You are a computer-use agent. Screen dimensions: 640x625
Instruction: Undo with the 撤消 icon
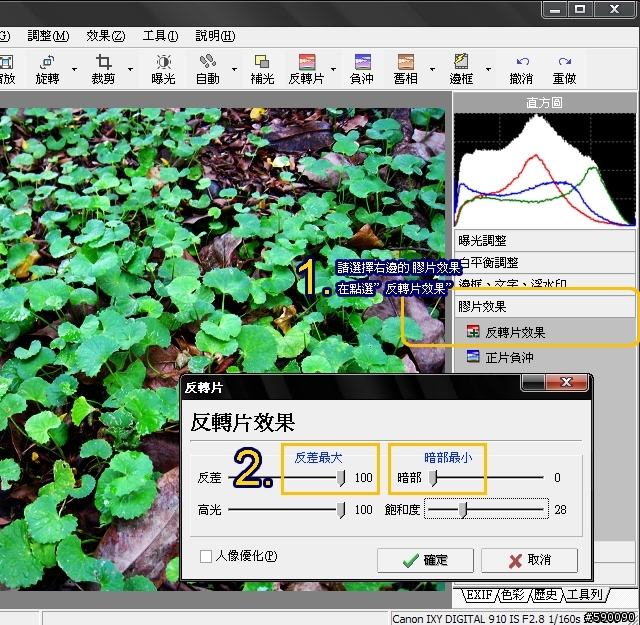522,62
